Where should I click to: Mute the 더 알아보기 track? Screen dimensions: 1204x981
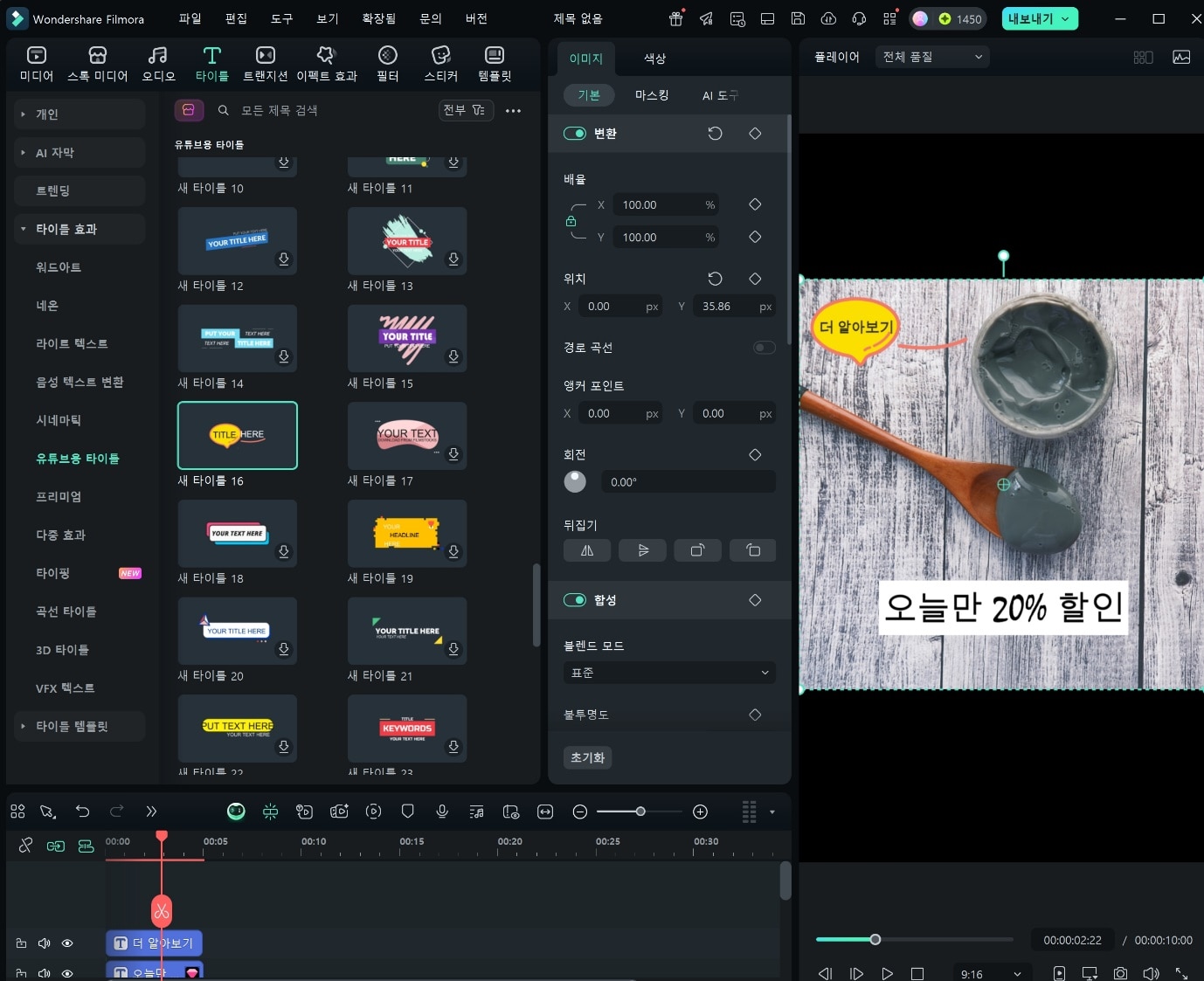[44, 943]
